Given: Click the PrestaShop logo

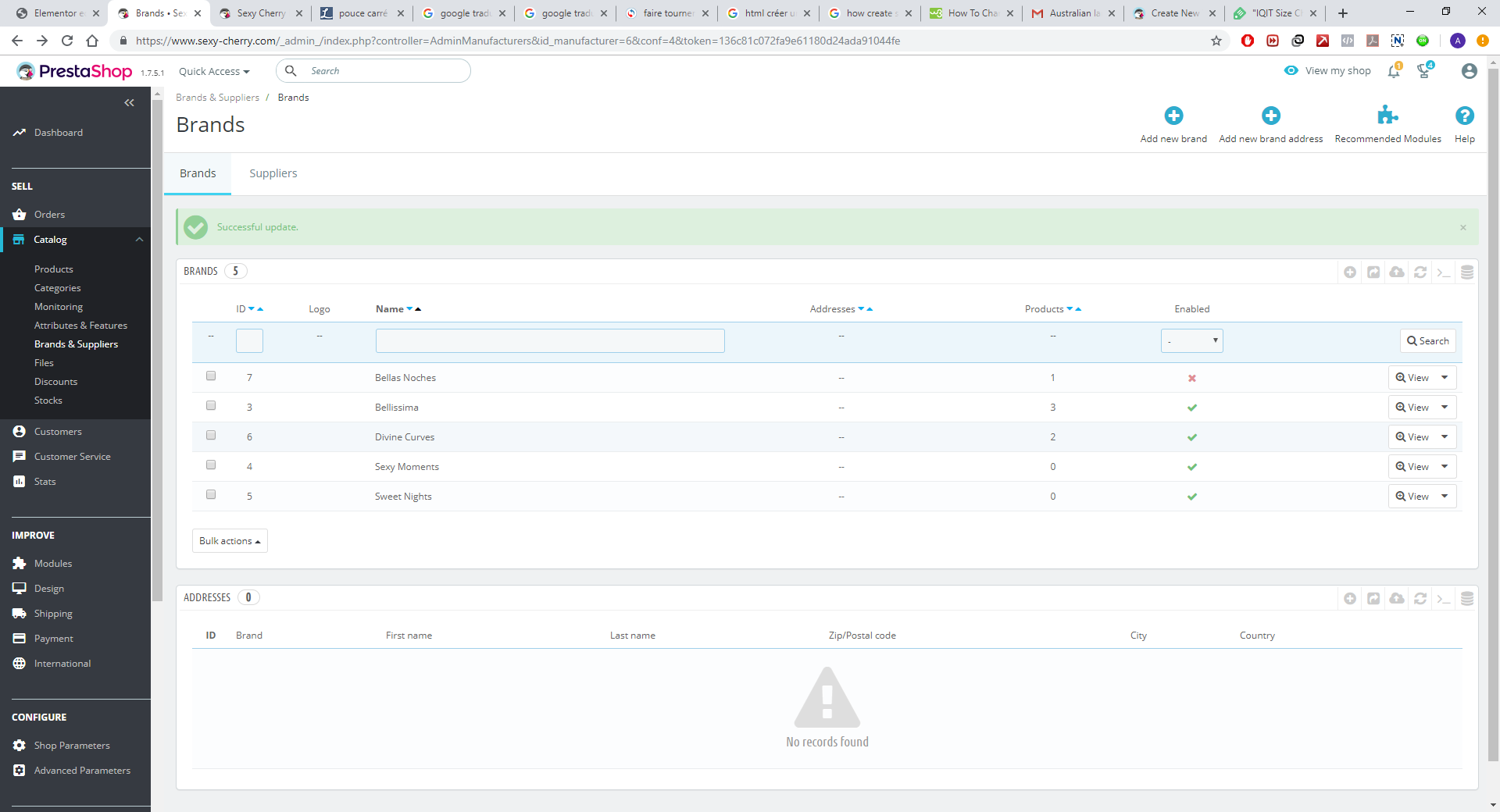Looking at the screenshot, I should click(x=74, y=71).
